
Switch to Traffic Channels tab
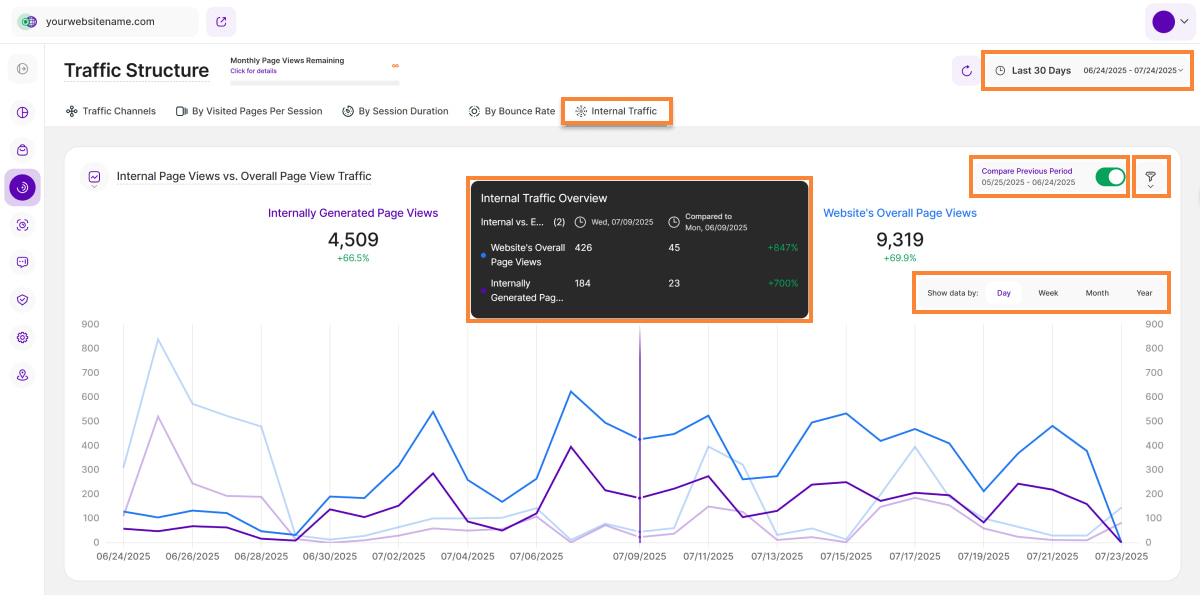(111, 111)
